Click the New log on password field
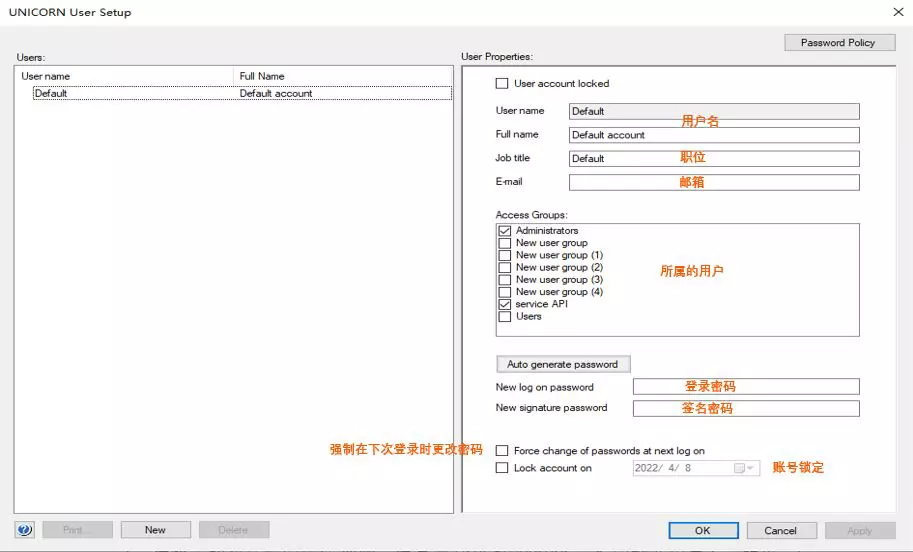 pos(745,387)
